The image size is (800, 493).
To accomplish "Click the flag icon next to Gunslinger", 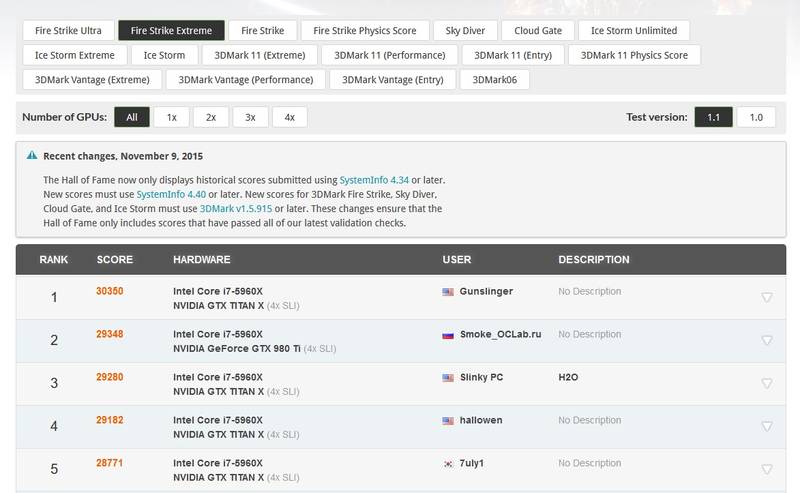I will point(448,292).
